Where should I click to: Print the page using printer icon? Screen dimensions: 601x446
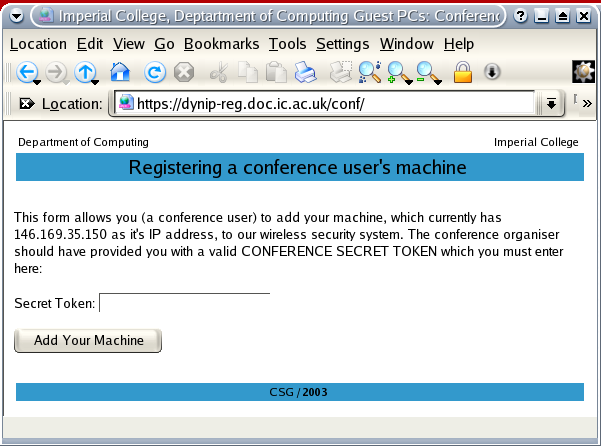[x=305, y=72]
